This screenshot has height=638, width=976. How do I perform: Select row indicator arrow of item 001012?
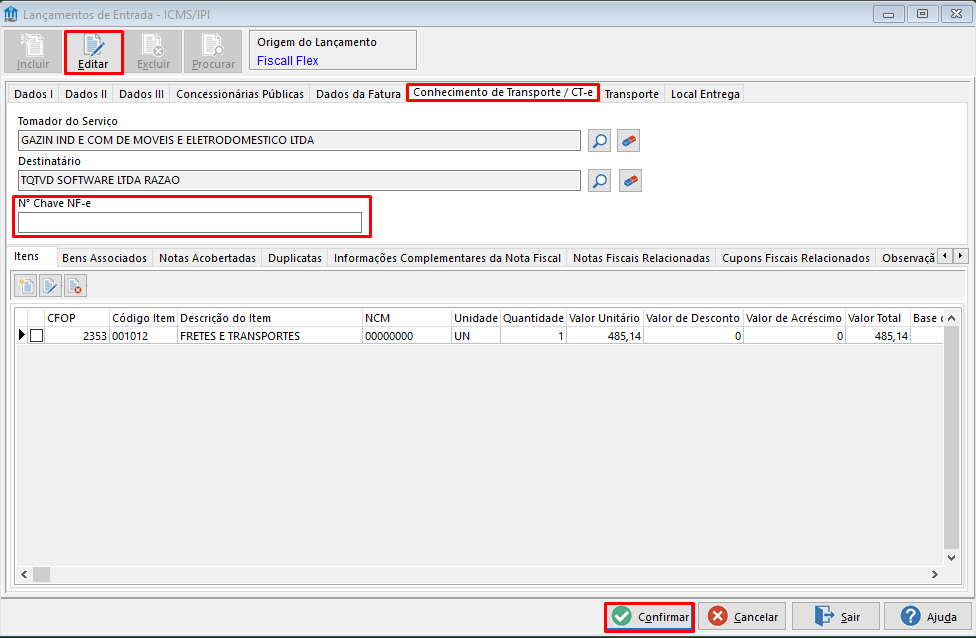click(x=21, y=335)
